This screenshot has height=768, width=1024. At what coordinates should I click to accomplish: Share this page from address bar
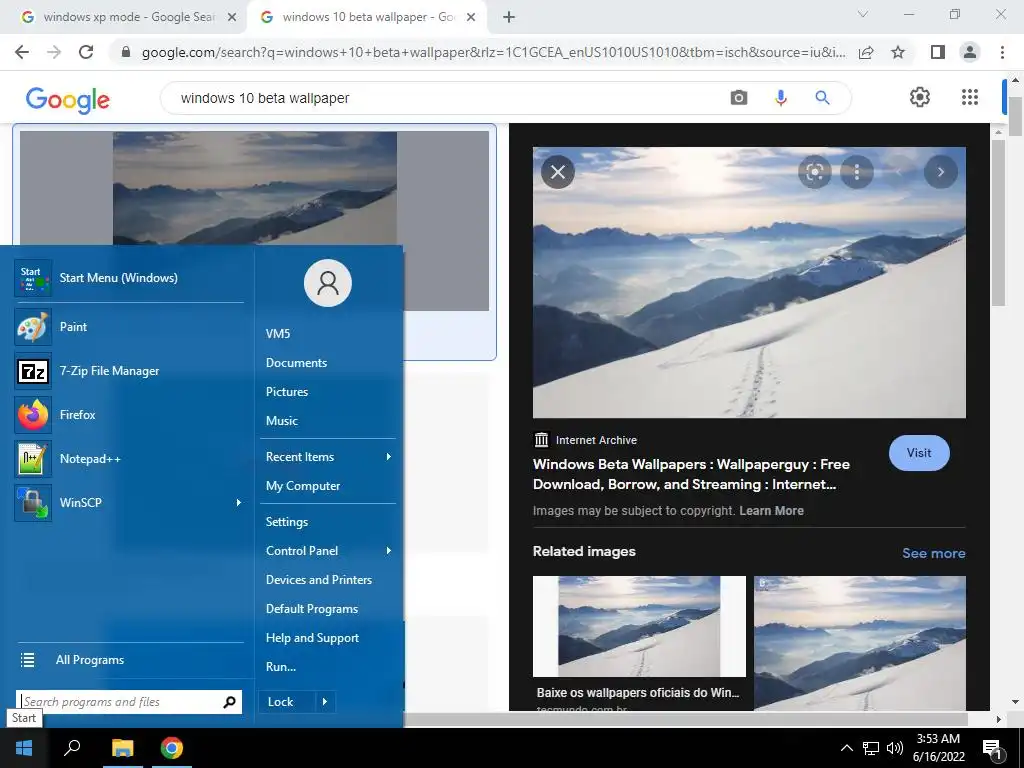click(x=867, y=52)
